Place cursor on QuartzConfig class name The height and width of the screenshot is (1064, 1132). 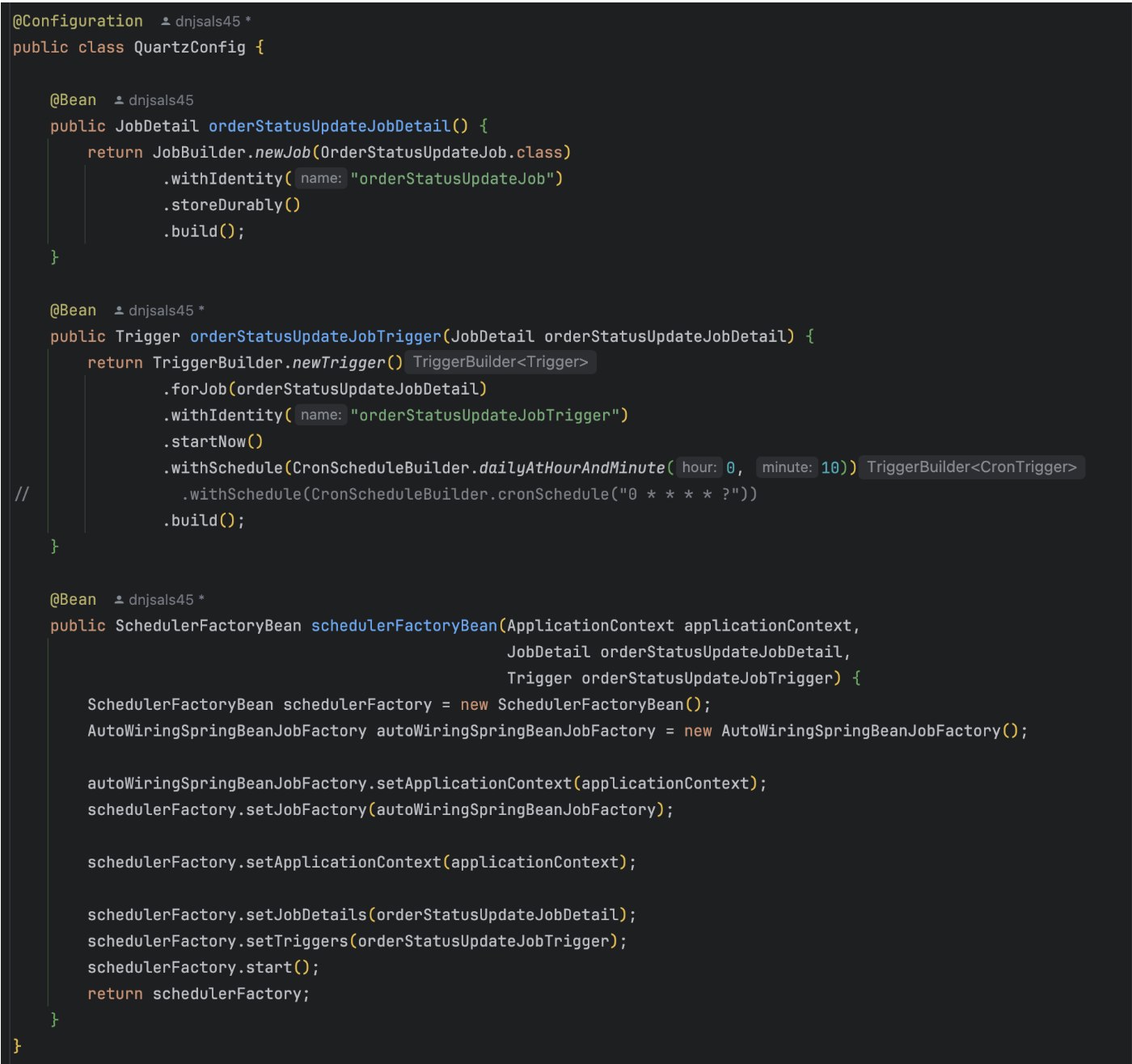190,48
